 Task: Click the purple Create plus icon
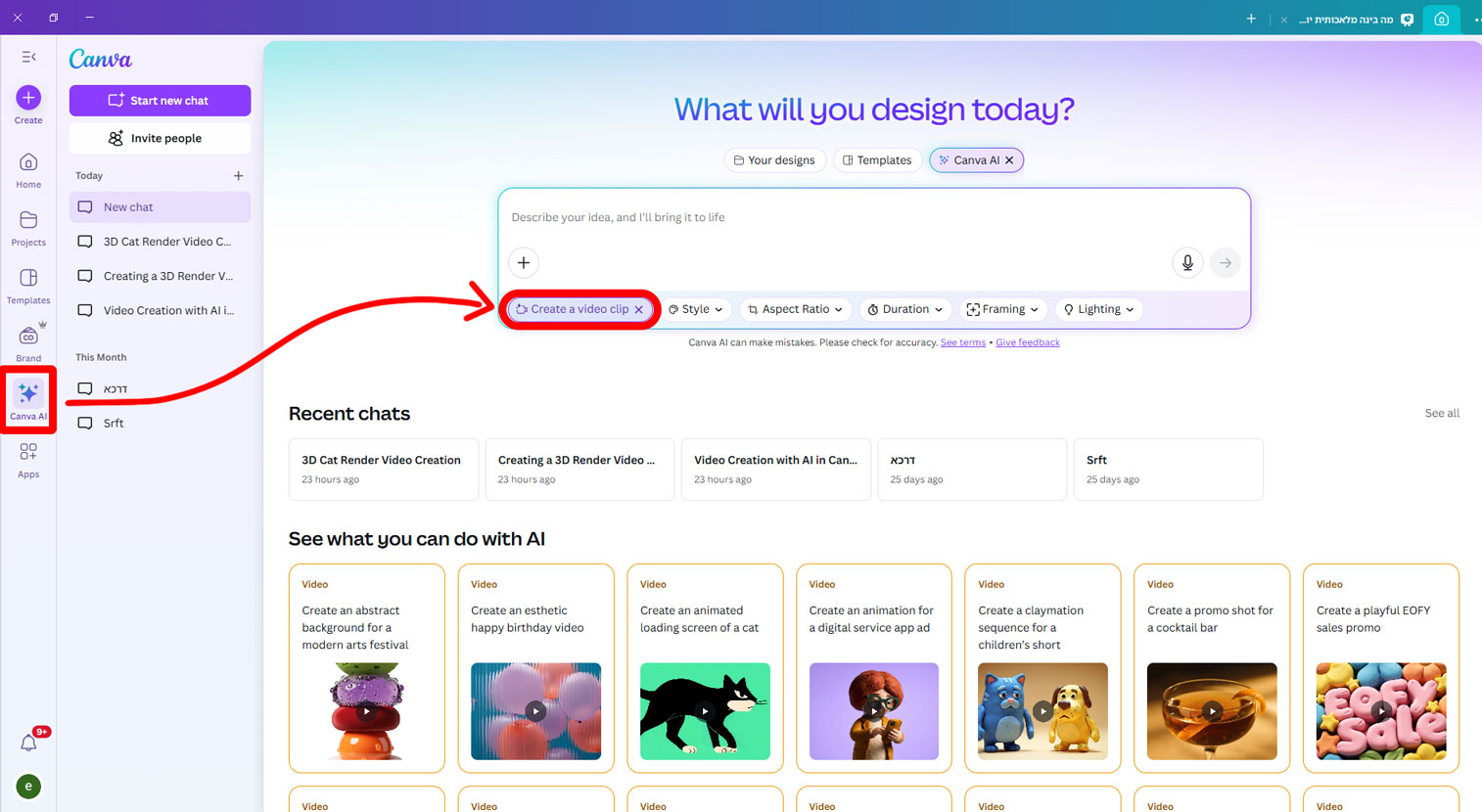[x=28, y=98]
